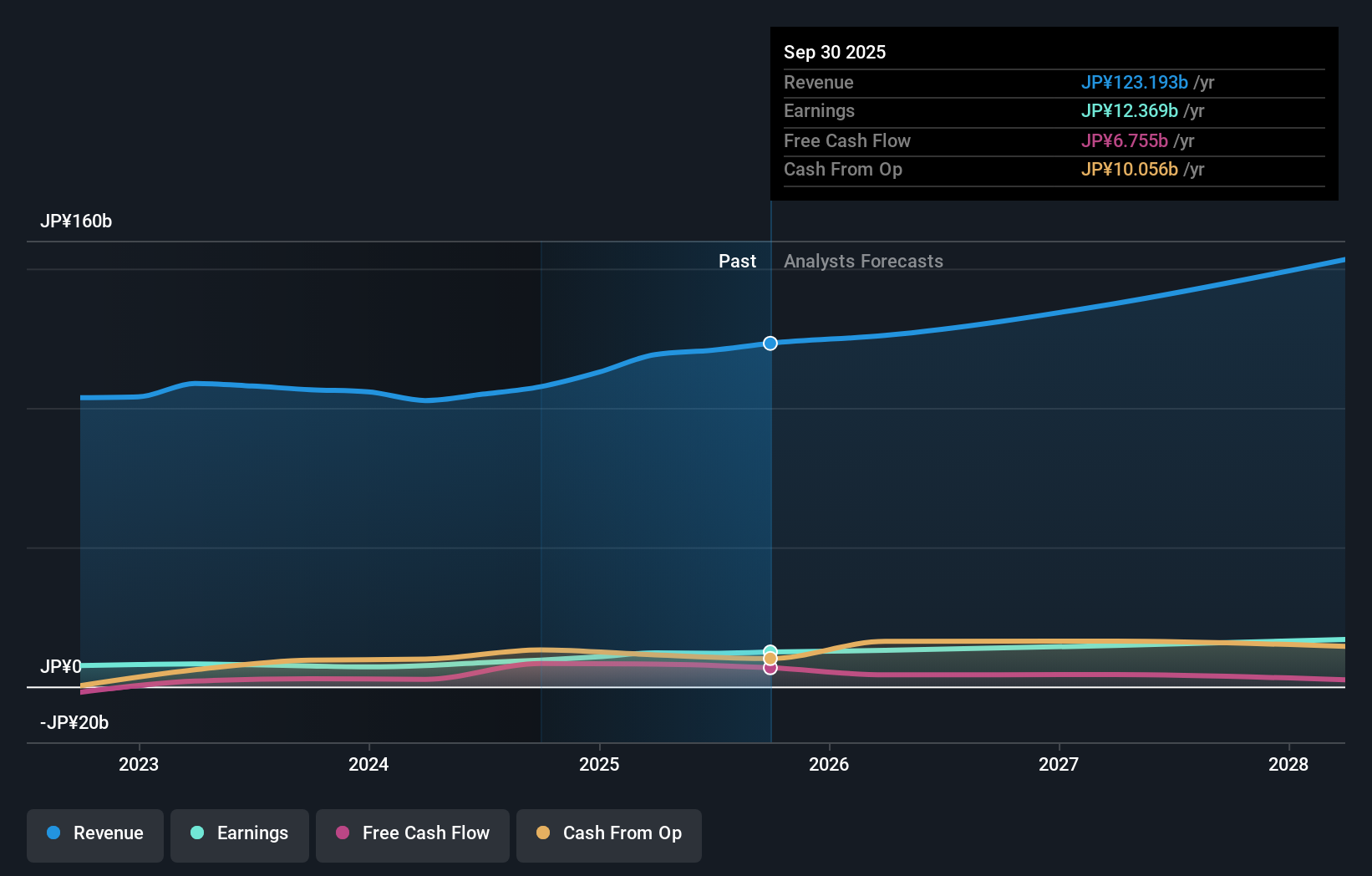
Task: Click the JP¥12.369b Earnings value
Action: [x=1131, y=110]
